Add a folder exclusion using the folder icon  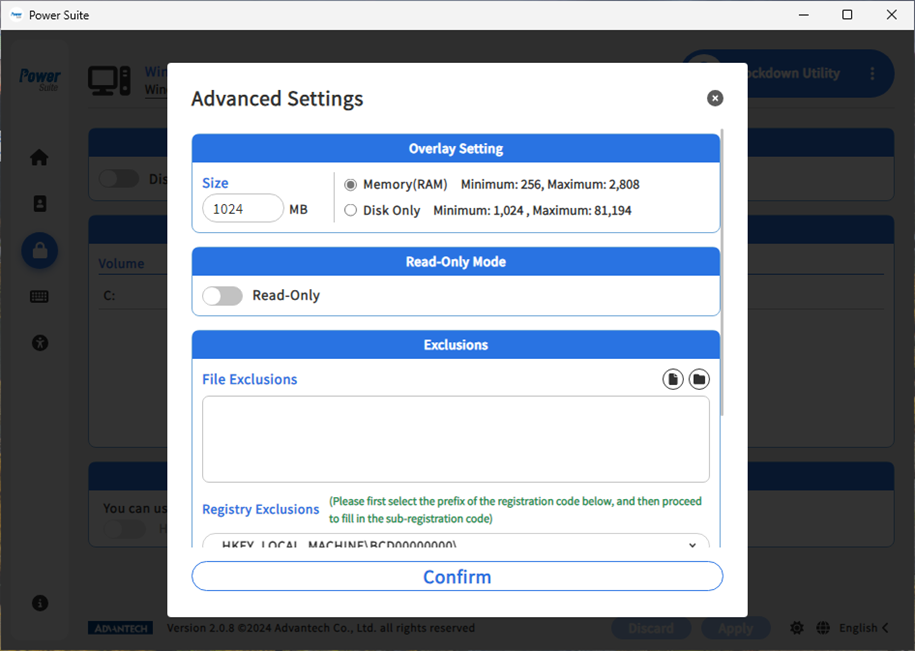698,379
